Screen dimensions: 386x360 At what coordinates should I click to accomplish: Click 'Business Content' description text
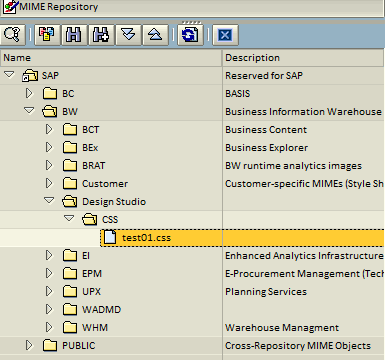point(266,130)
